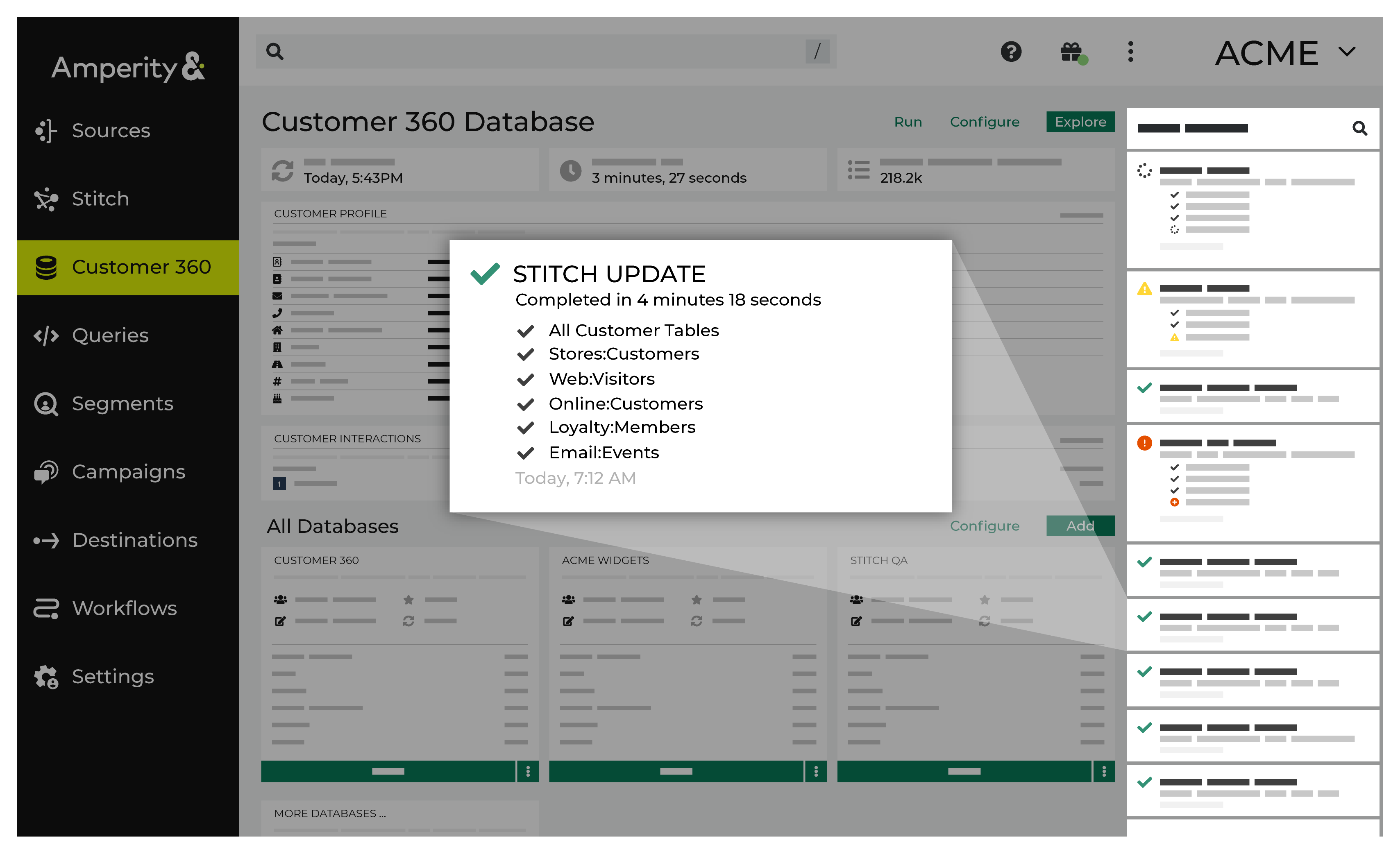Click the Sources navigation icon
Viewport: 1400px width, 854px height.
47,130
